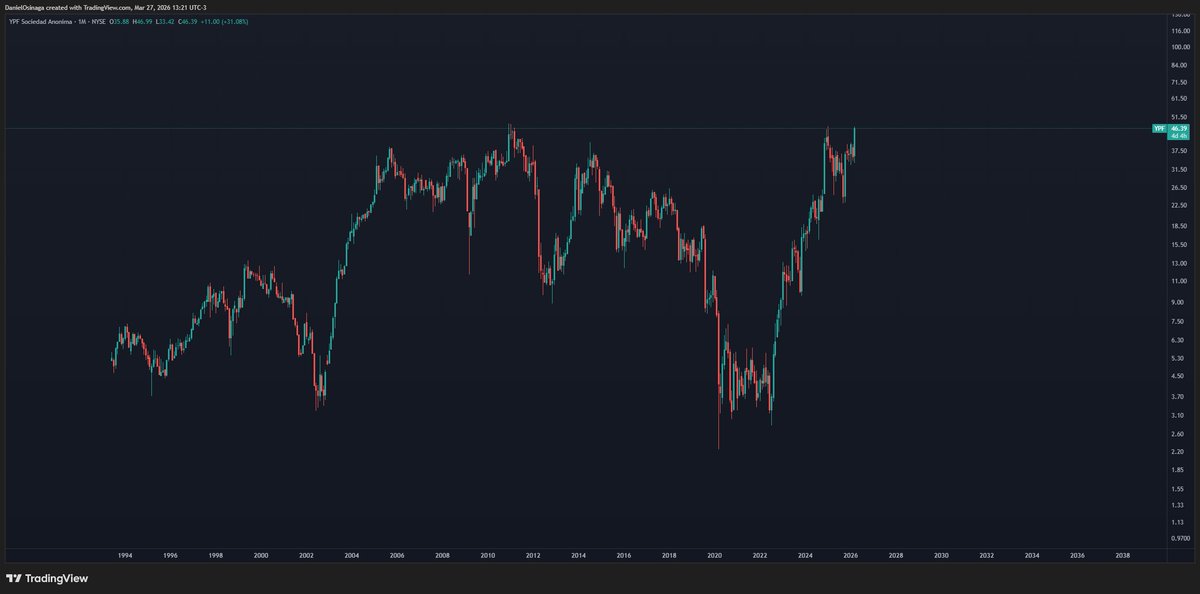Click the 2024 label on the time axis
Viewport: 1200px width, 594px height.
805,555
